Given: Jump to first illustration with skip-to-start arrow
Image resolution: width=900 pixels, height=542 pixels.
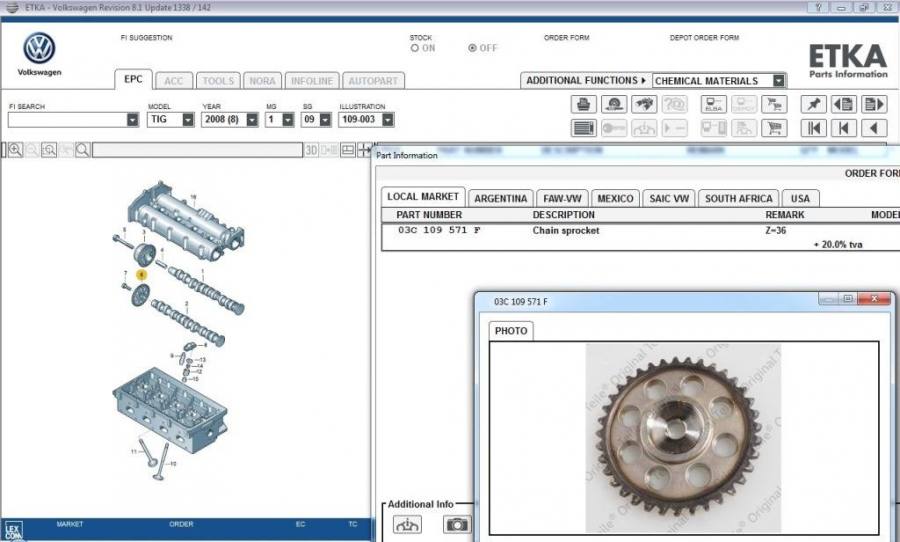Looking at the screenshot, I should click(x=814, y=128).
